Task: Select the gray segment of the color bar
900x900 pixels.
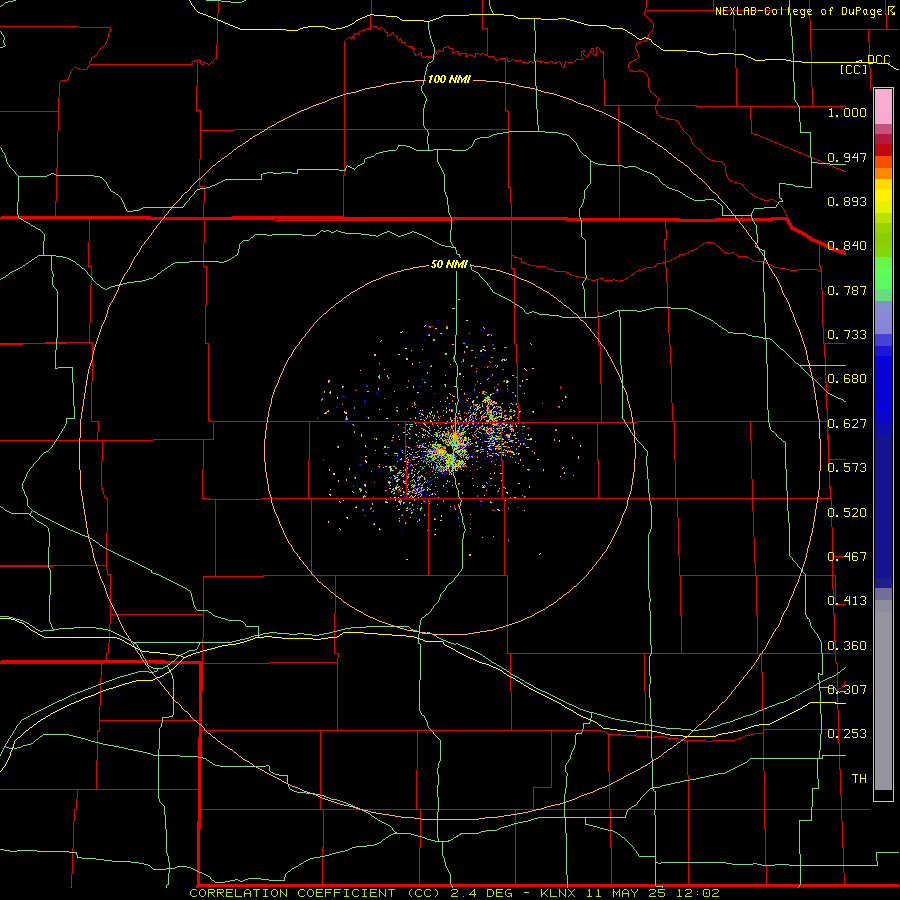Action: 883,695
